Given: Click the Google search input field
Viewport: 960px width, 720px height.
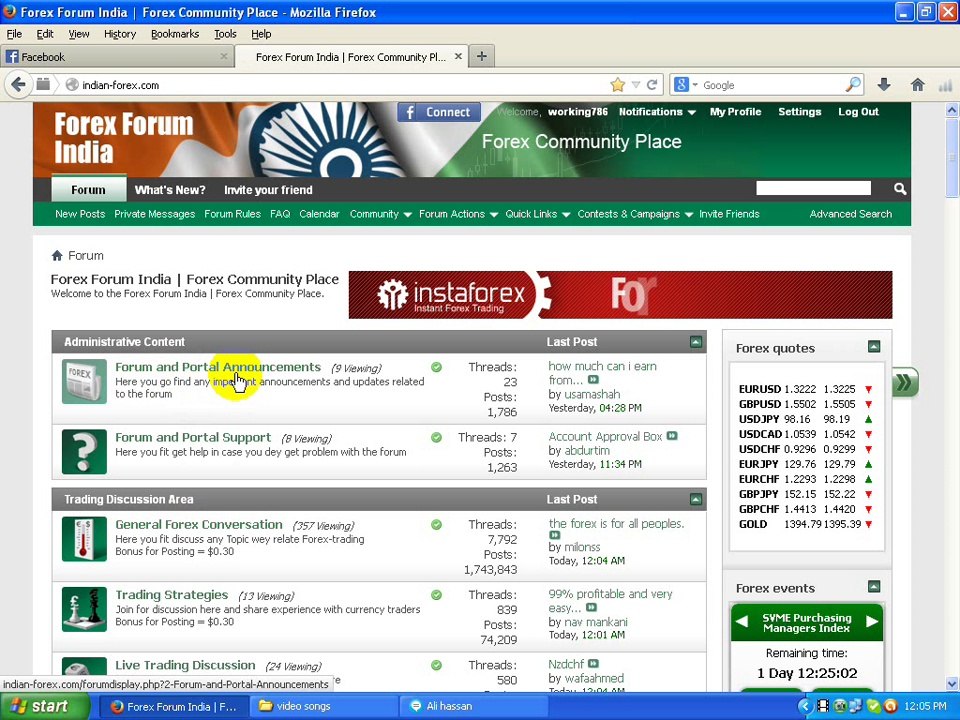Looking at the screenshot, I should tap(773, 85).
